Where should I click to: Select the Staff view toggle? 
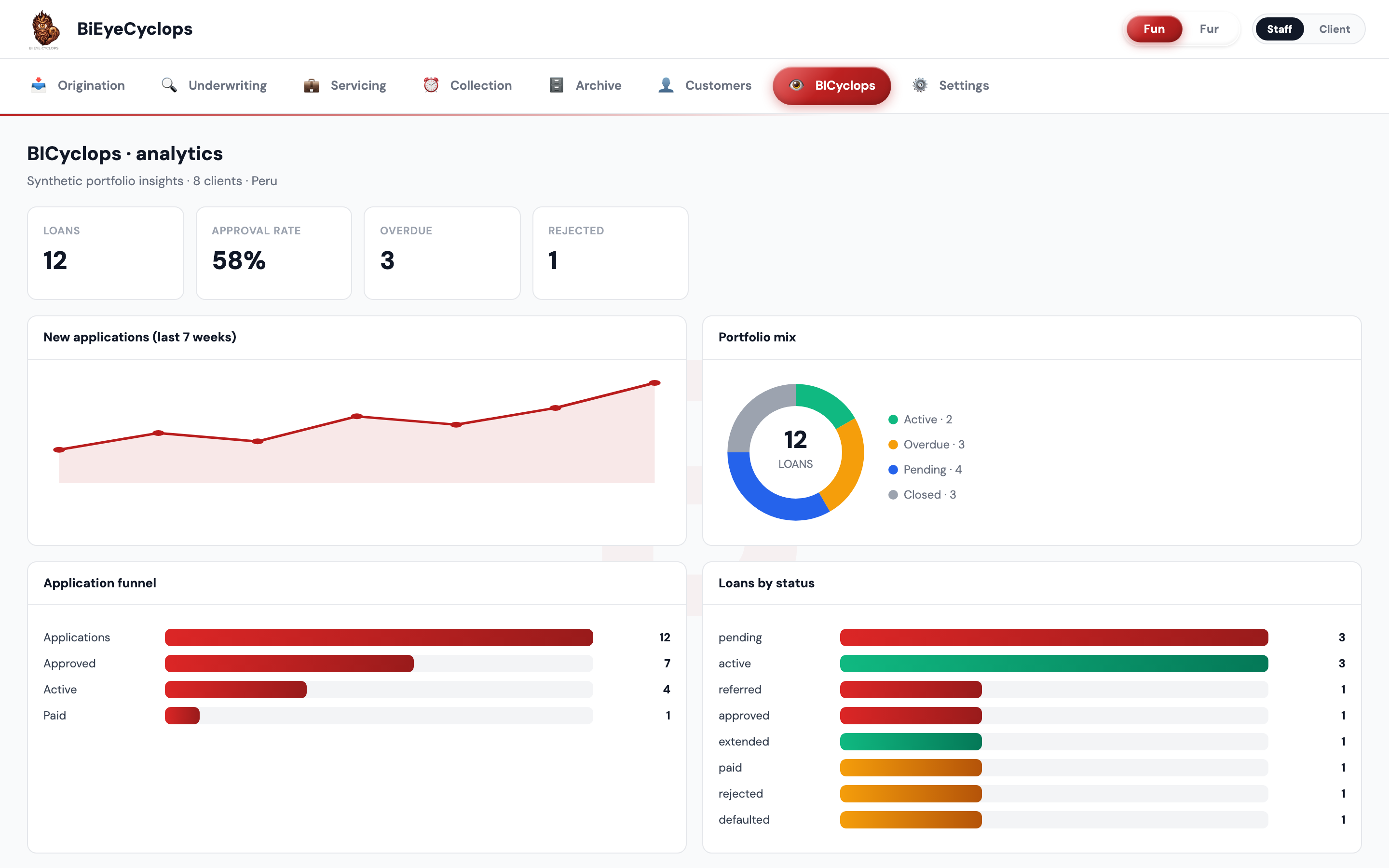(1280, 29)
